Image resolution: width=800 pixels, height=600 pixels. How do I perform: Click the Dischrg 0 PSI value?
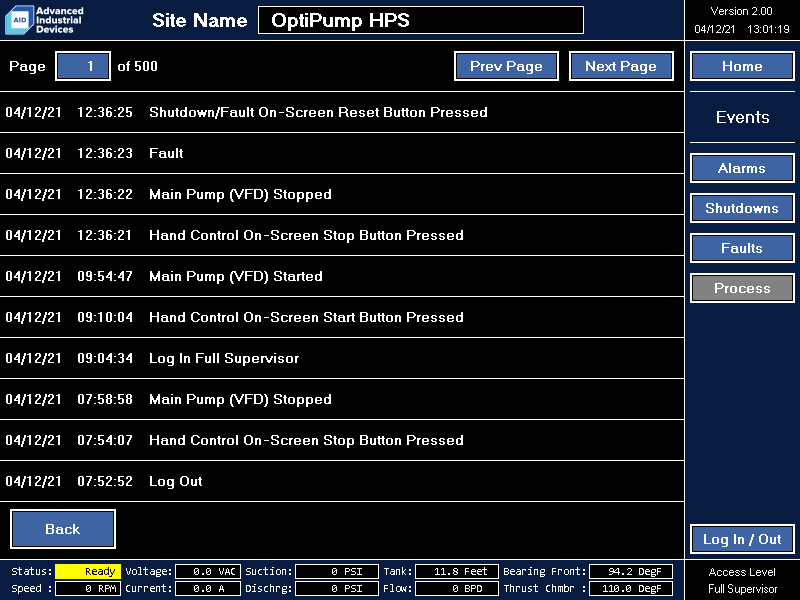(337, 588)
